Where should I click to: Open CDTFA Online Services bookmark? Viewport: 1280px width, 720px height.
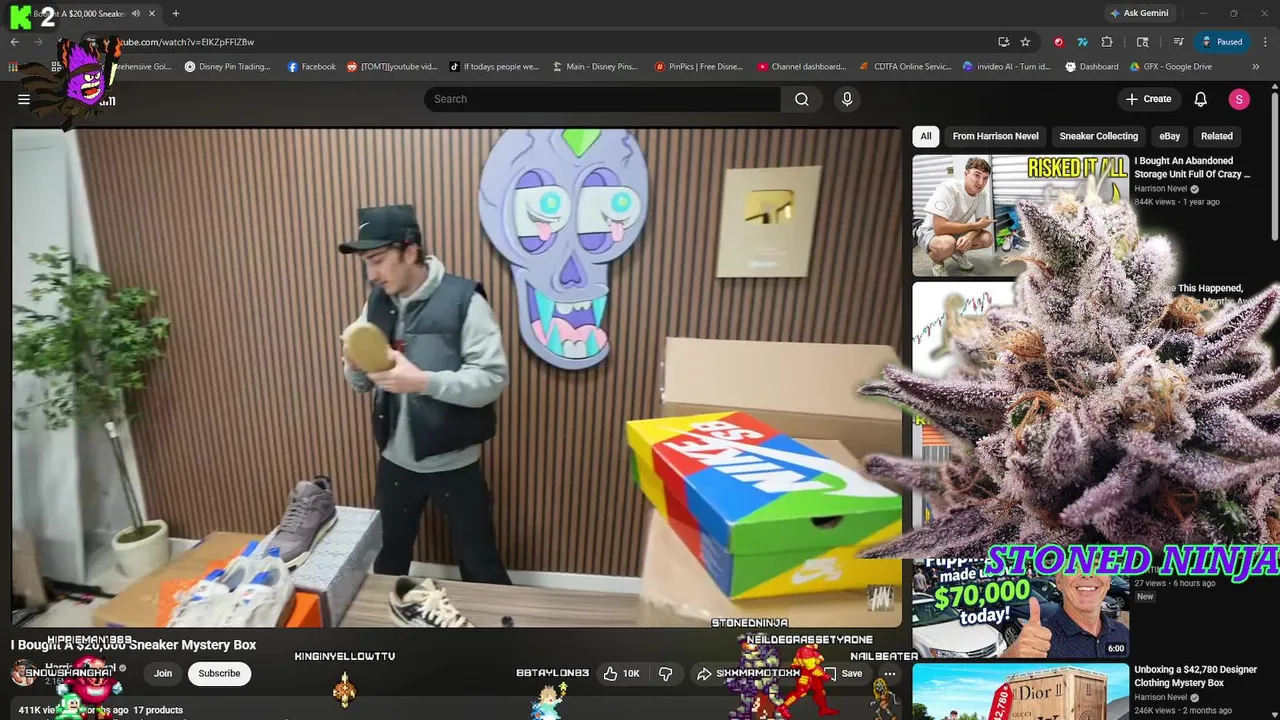coord(906,67)
